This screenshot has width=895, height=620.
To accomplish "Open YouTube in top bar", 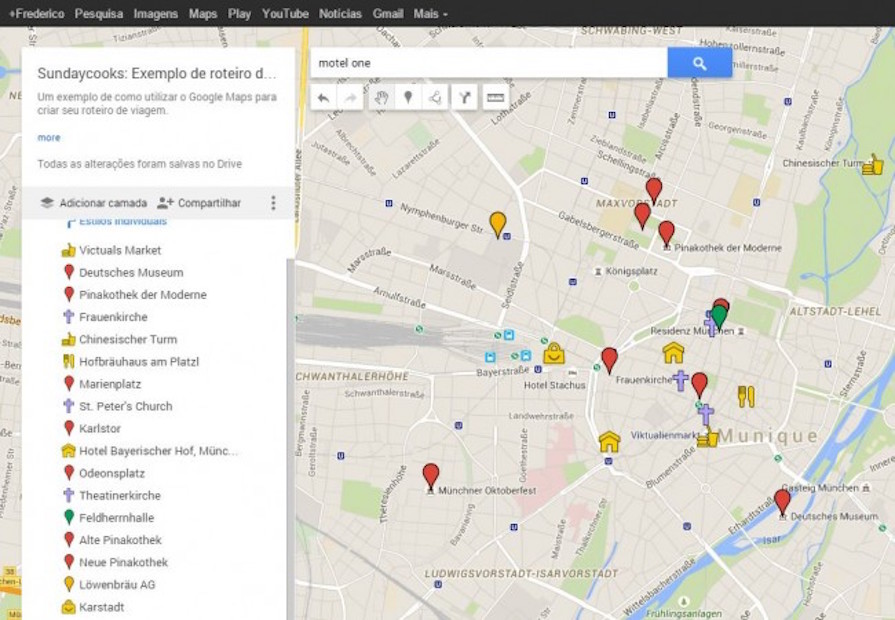I will click(285, 14).
